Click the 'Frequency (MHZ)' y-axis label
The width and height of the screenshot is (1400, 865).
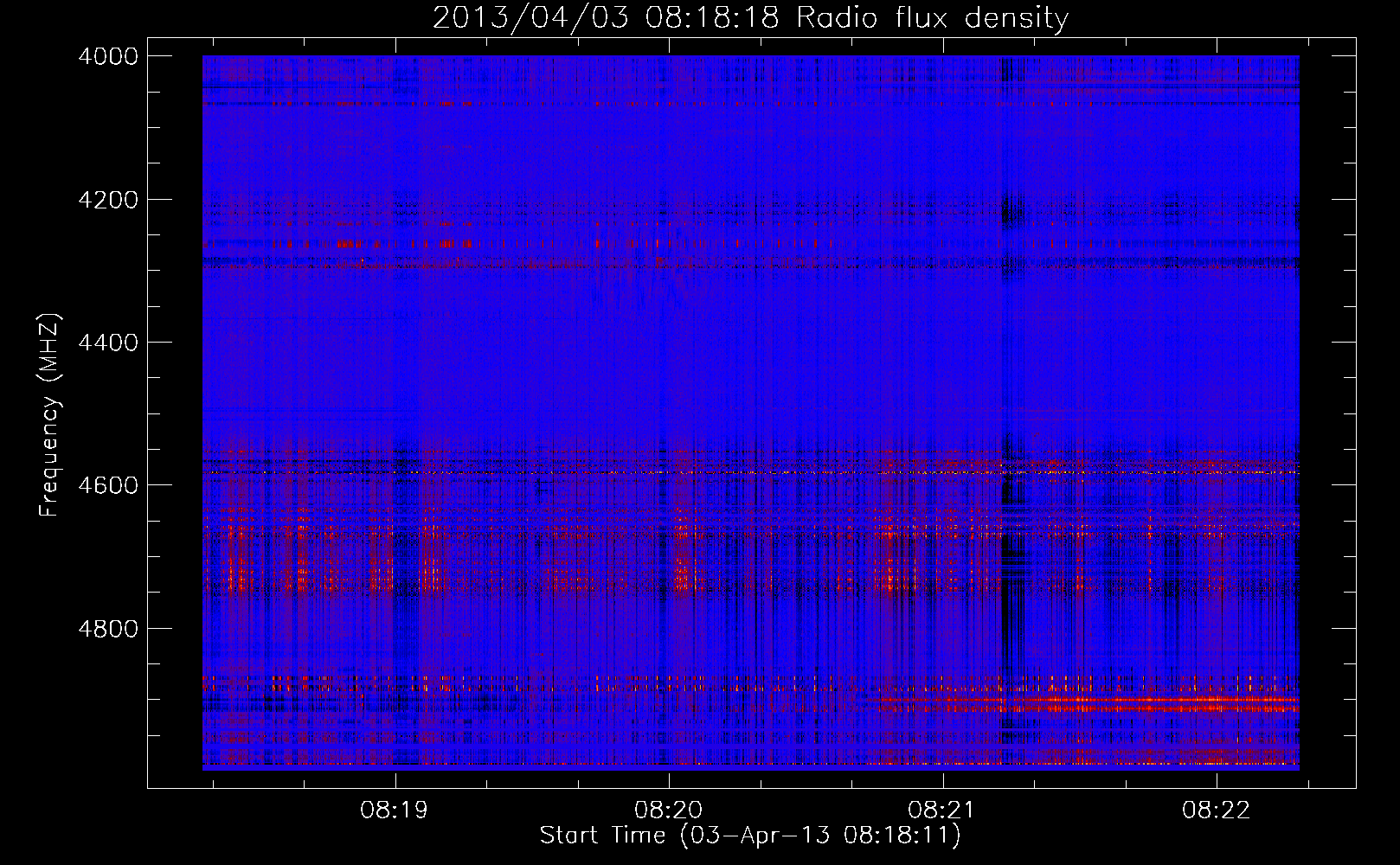pyautogui.click(x=49, y=415)
